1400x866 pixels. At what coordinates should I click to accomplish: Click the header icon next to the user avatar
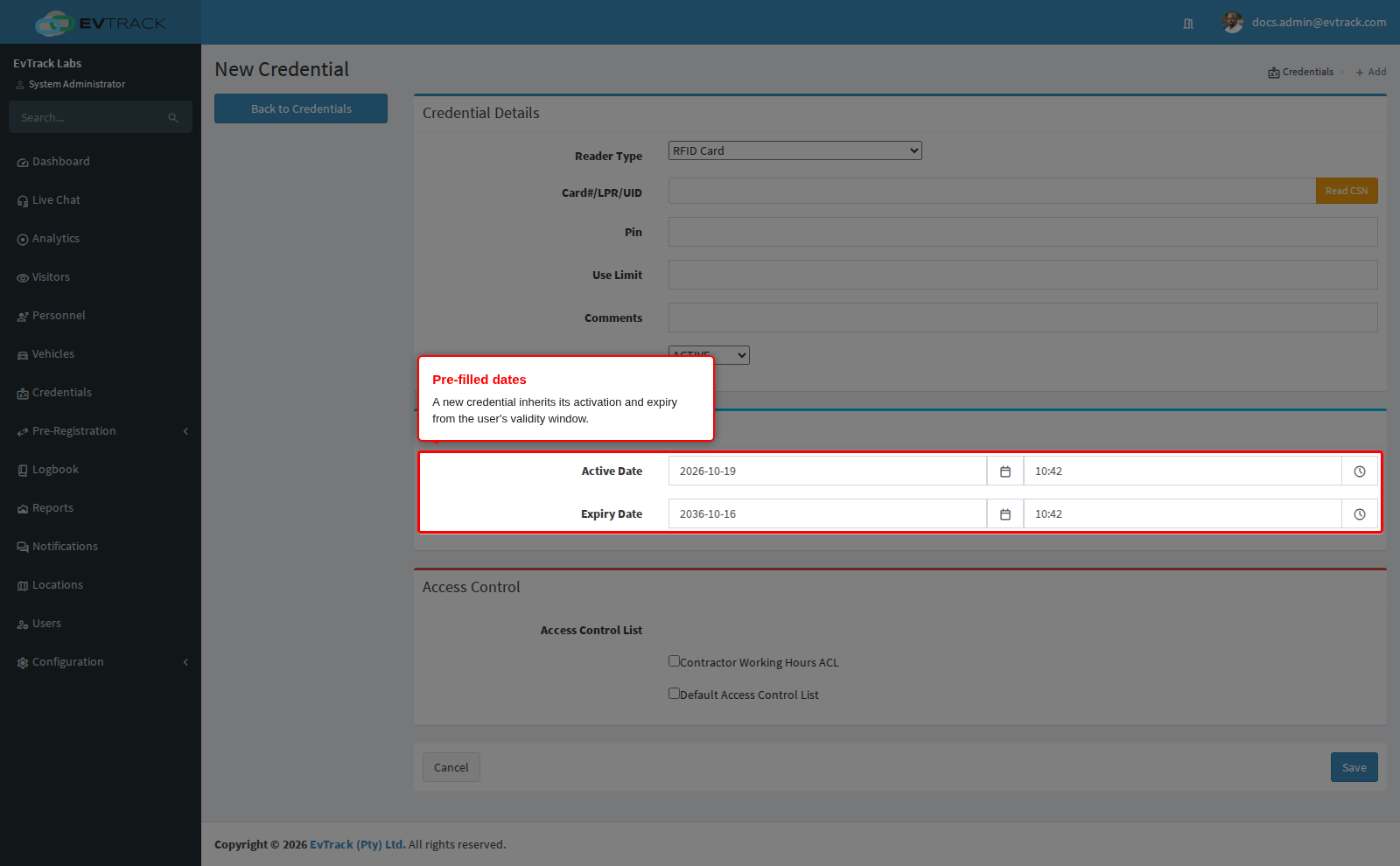(1188, 24)
